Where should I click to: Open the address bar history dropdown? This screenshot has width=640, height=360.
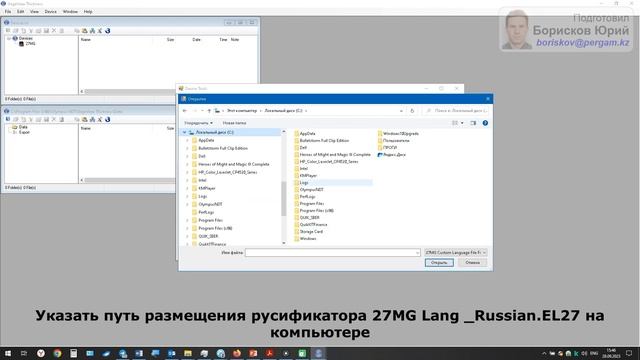pos(401,111)
